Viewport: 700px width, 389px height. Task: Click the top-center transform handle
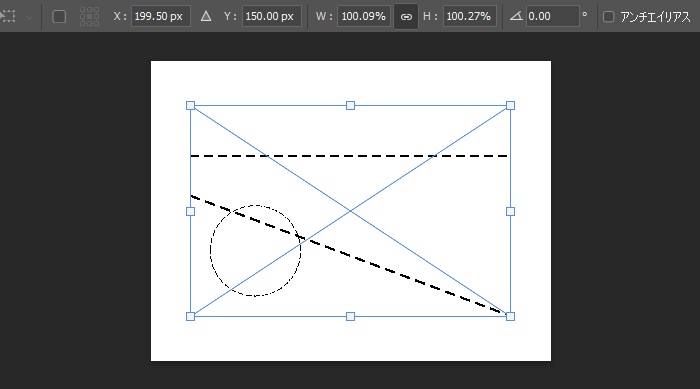350,105
